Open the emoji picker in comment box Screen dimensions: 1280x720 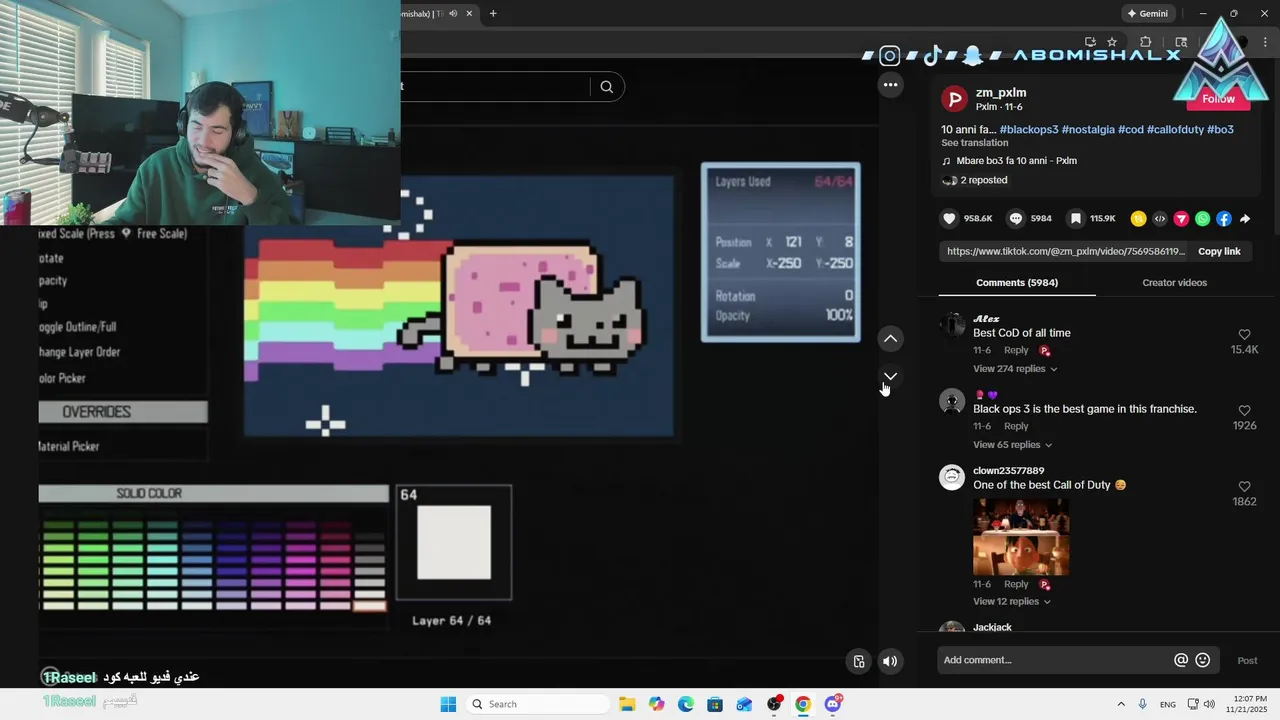1203,660
